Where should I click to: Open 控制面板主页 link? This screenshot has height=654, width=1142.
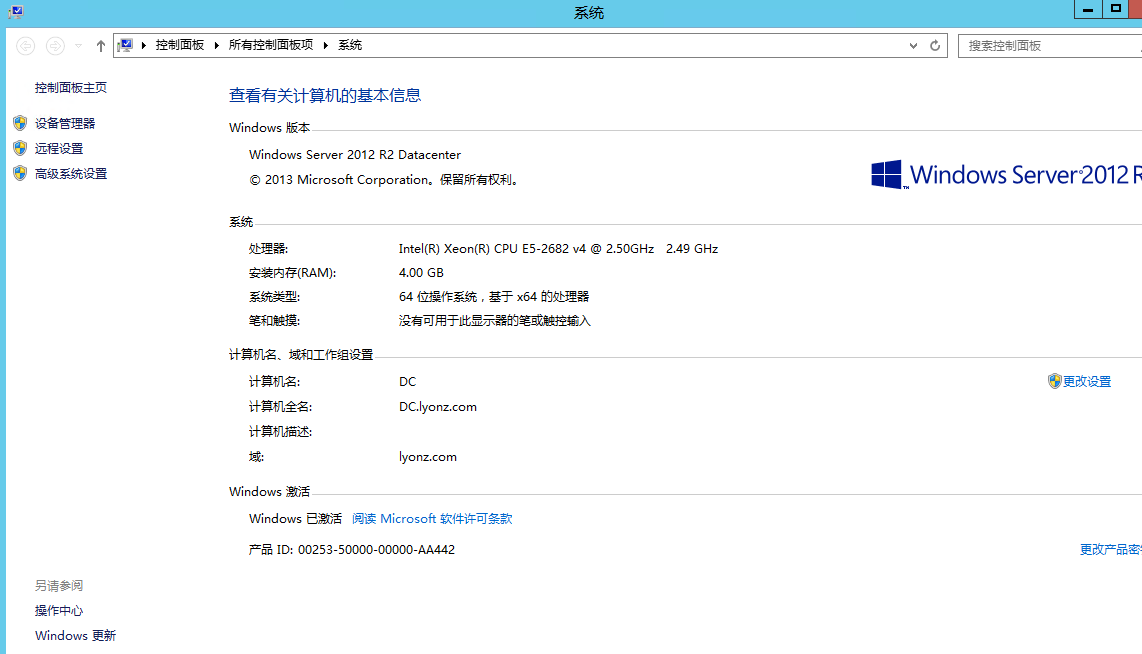pyautogui.click(x=71, y=87)
